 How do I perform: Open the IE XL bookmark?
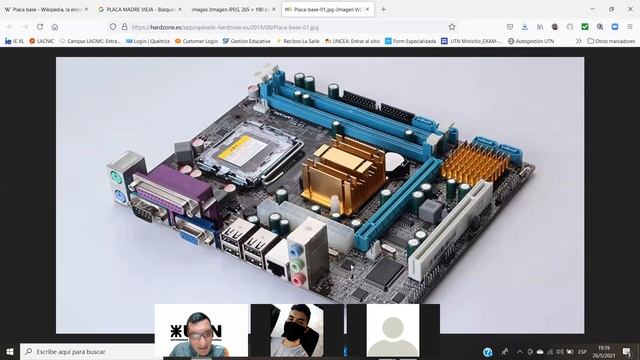coord(14,41)
